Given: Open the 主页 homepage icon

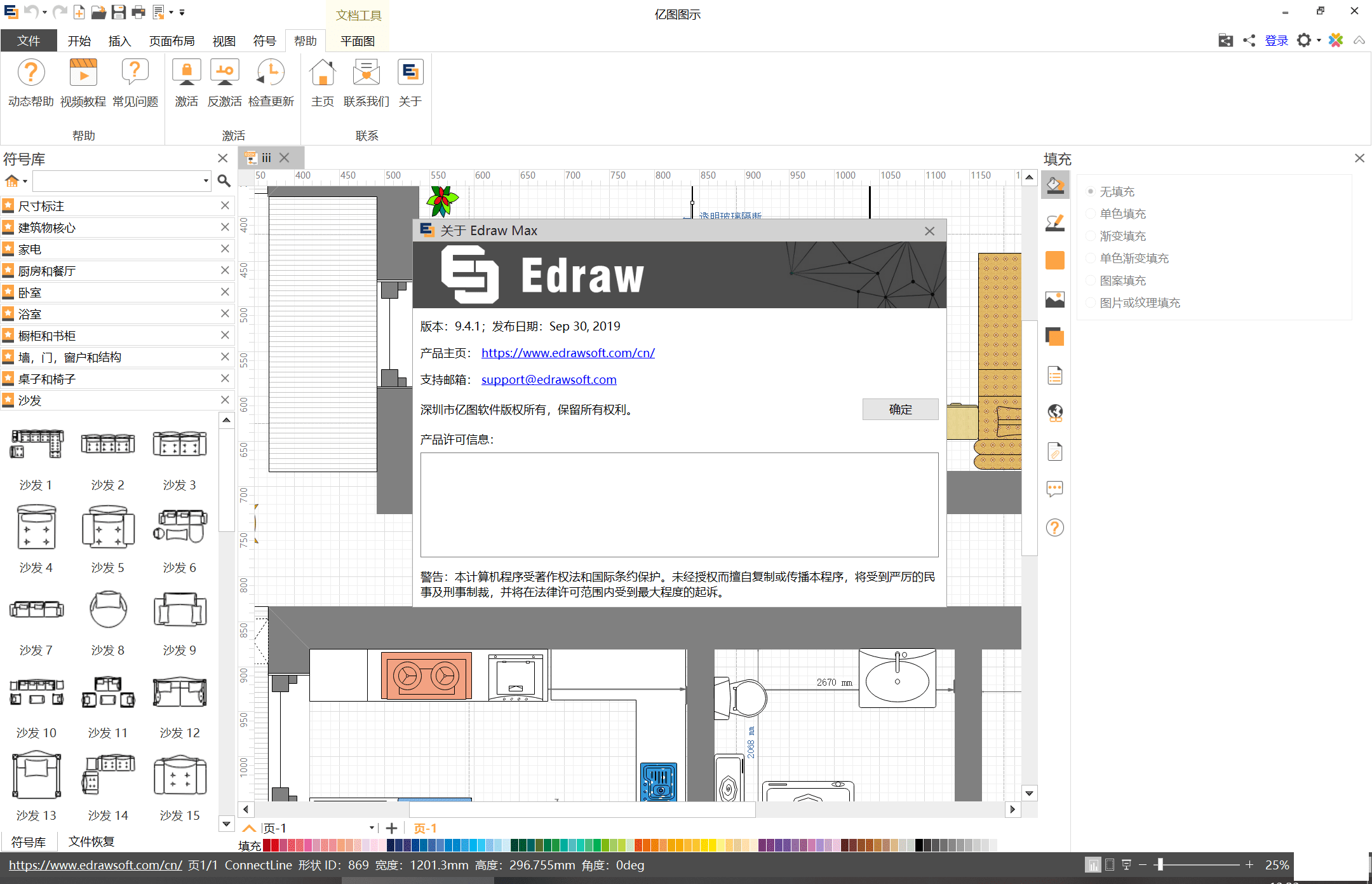Looking at the screenshot, I should pyautogui.click(x=323, y=83).
